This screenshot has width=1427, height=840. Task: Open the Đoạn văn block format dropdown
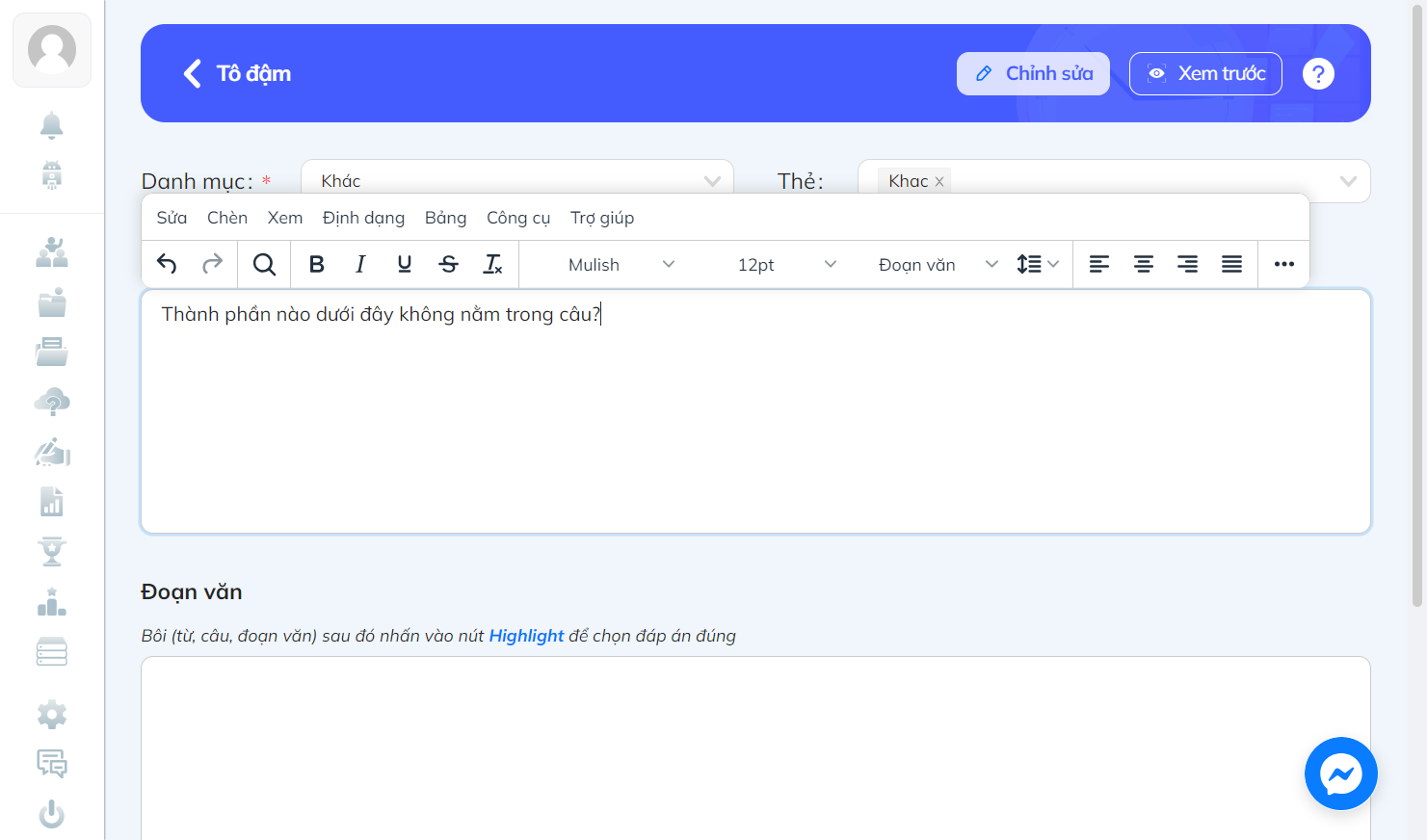[938, 264]
